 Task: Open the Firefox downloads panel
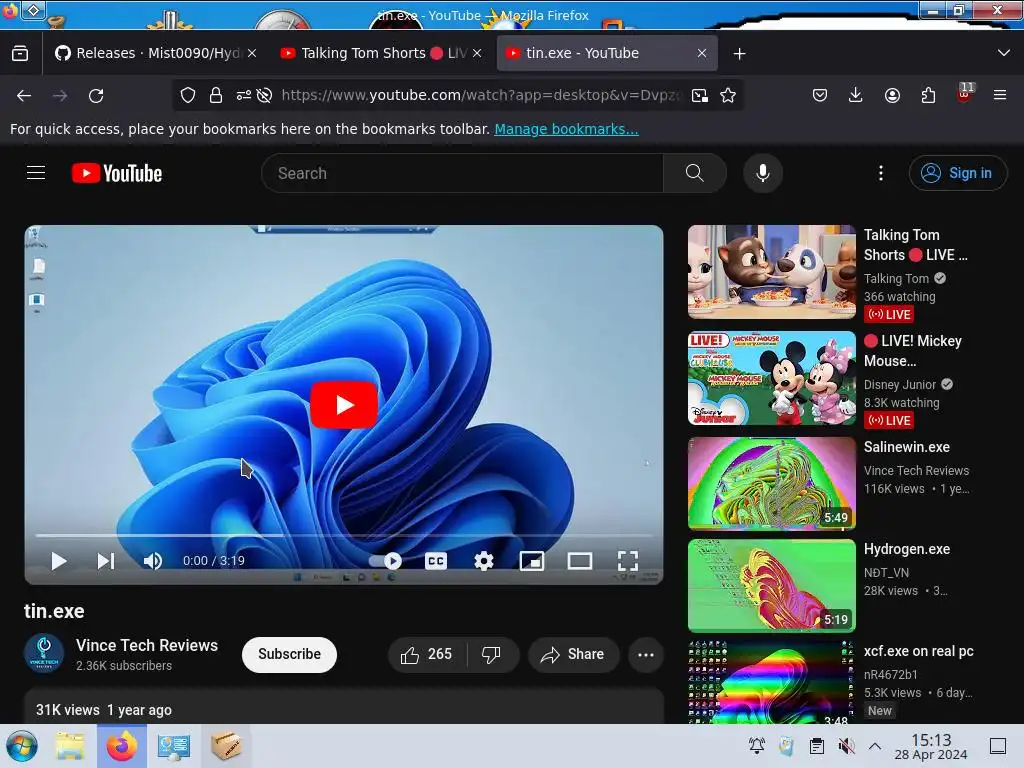click(x=856, y=95)
